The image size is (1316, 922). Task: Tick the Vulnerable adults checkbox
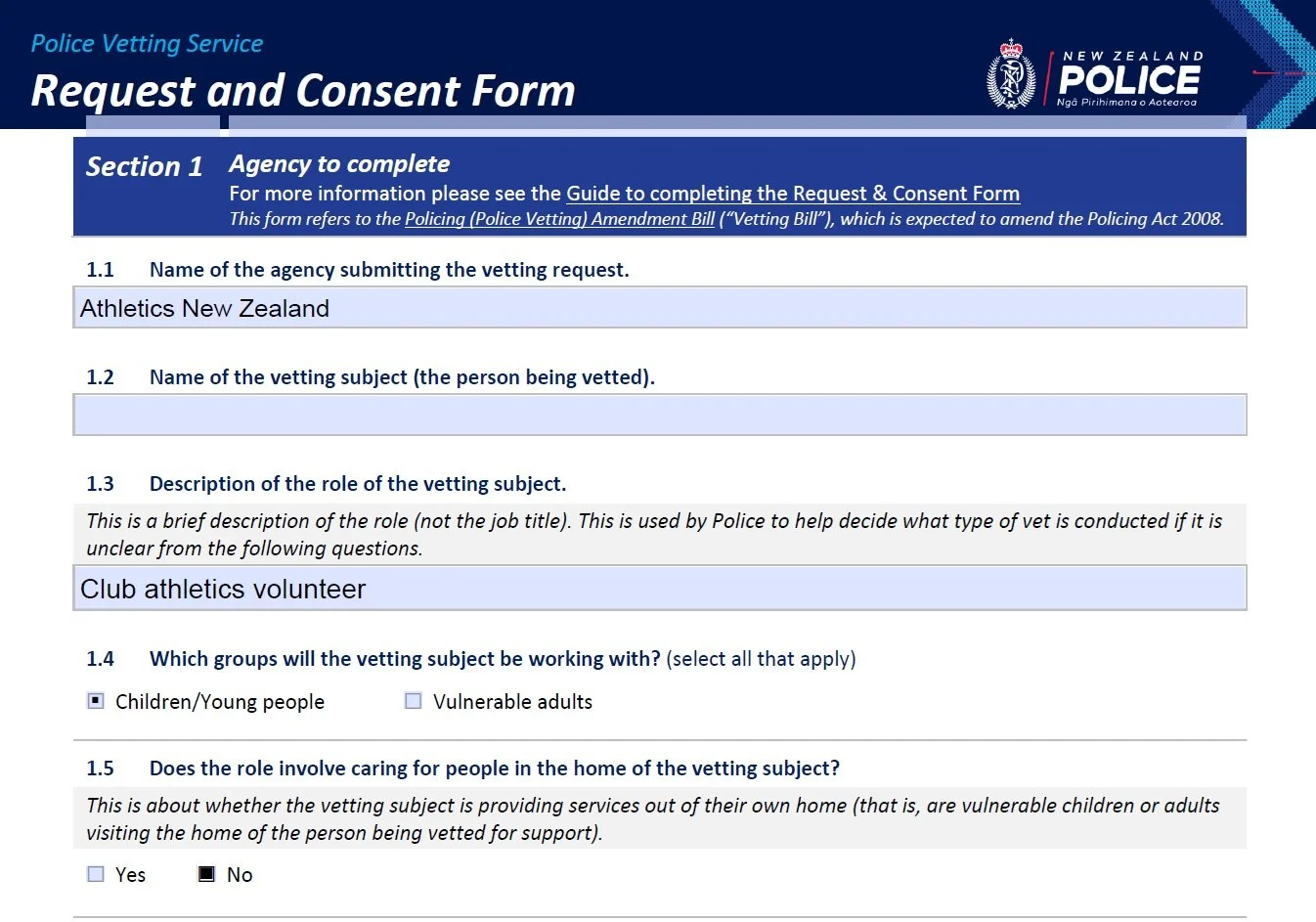pos(414,701)
